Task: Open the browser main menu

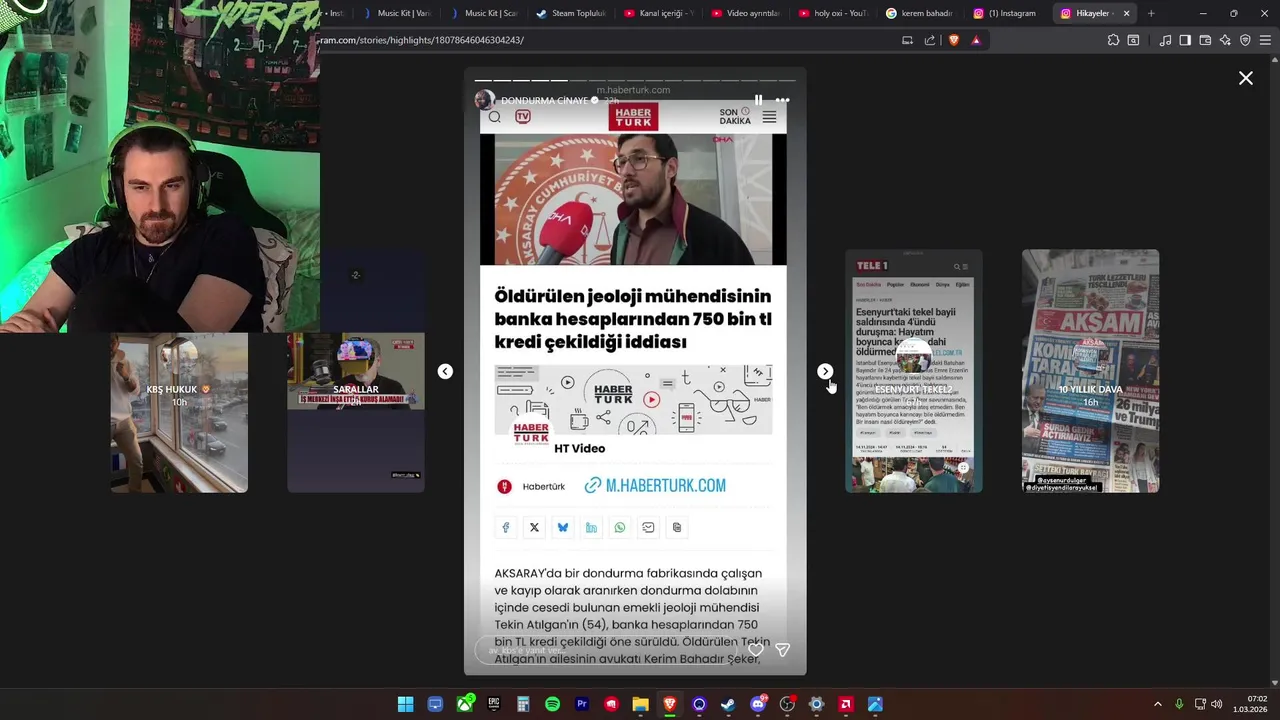Action: coord(1265,40)
